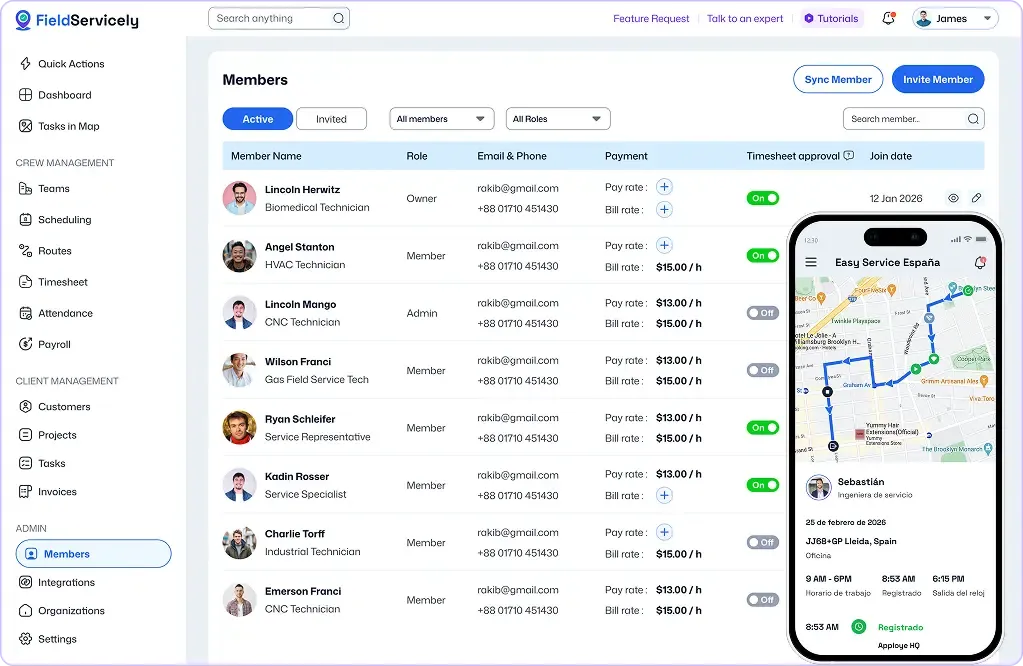Open the James account menu
The width and height of the screenshot is (1023, 666).
954,17
